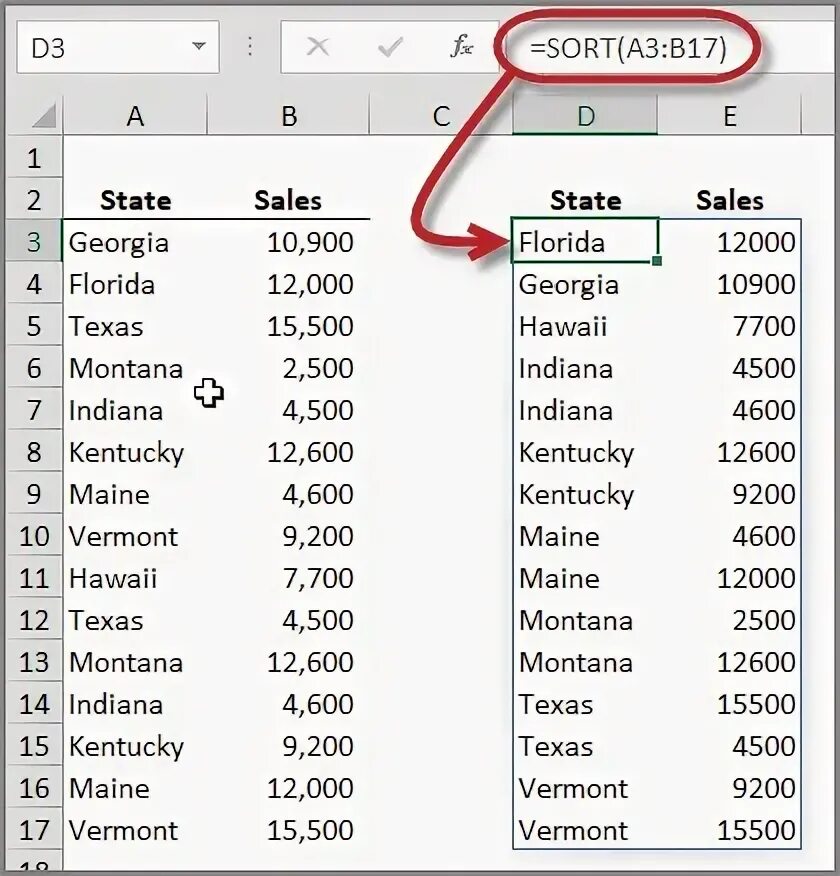The image size is (840, 876).
Task: Select column B header
Action: point(289,117)
